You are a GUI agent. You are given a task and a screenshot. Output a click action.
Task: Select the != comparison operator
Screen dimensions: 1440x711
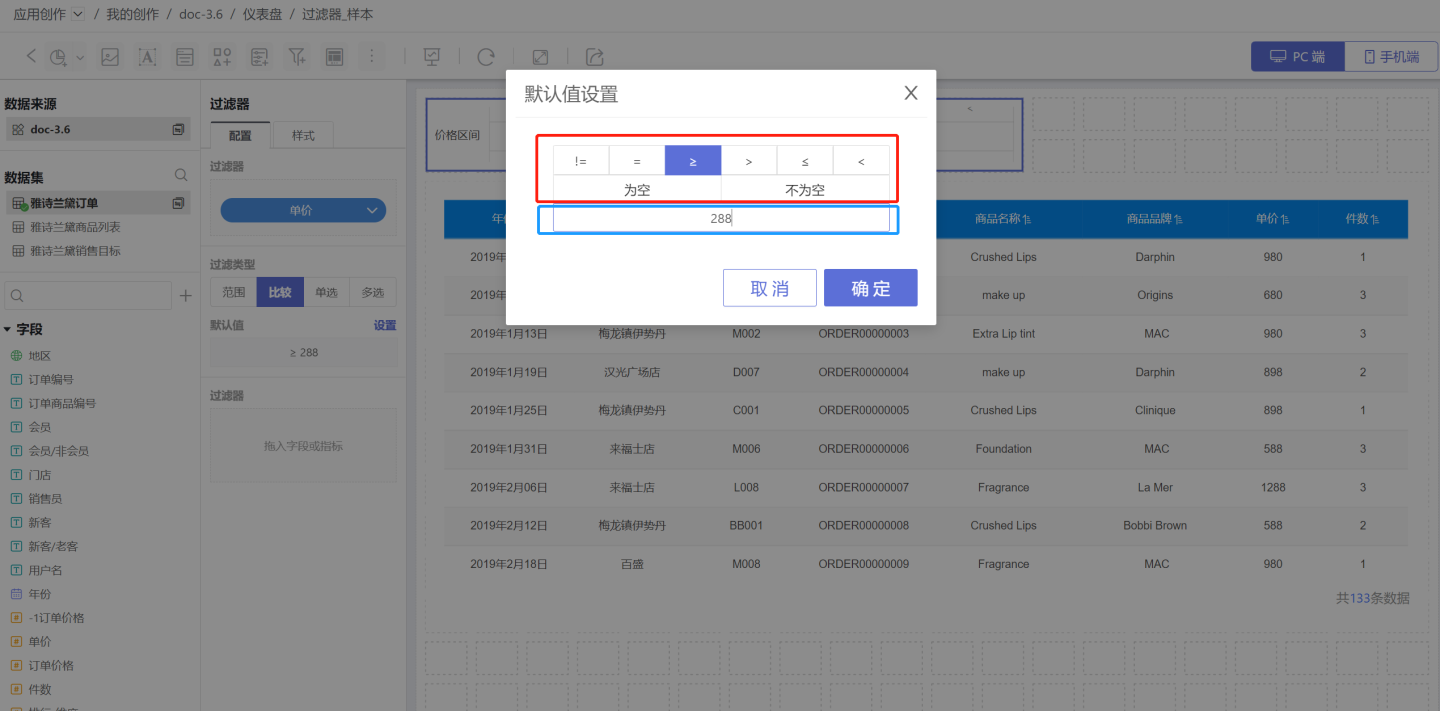point(581,161)
